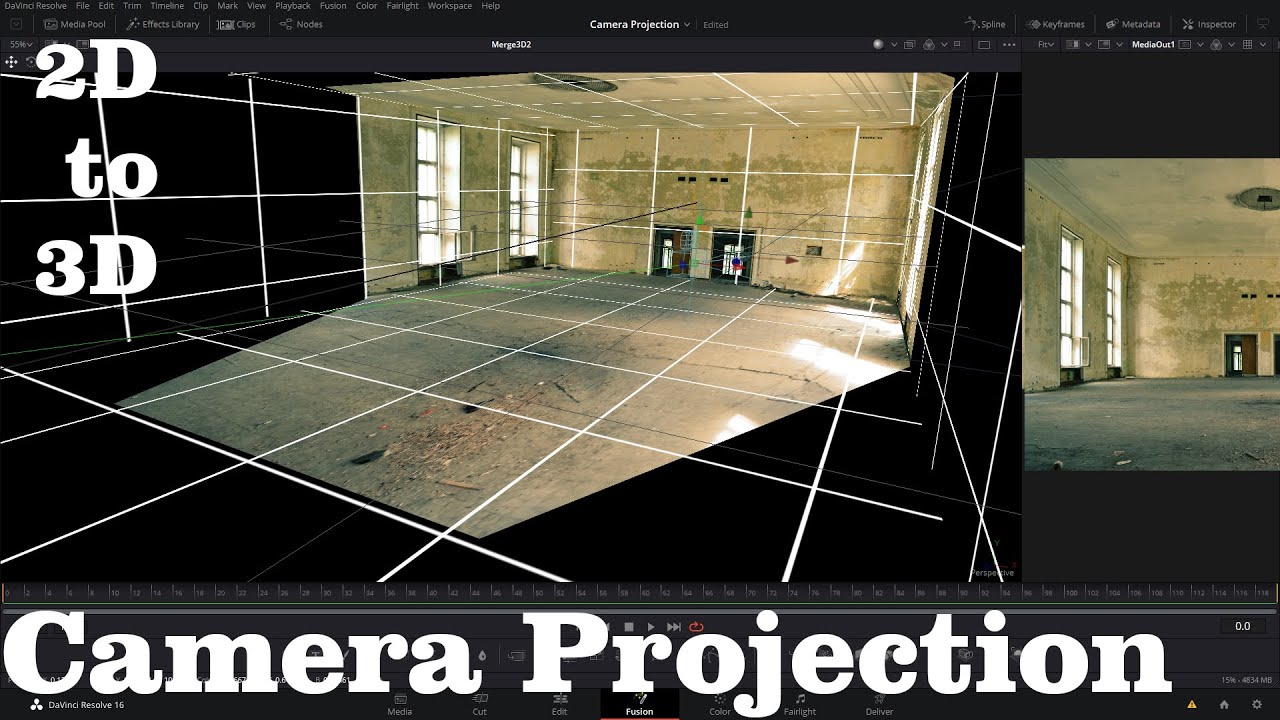Screen dimensions: 1280x720
Task: Expand the right viewer grid options dropdown
Action: 1263,45
